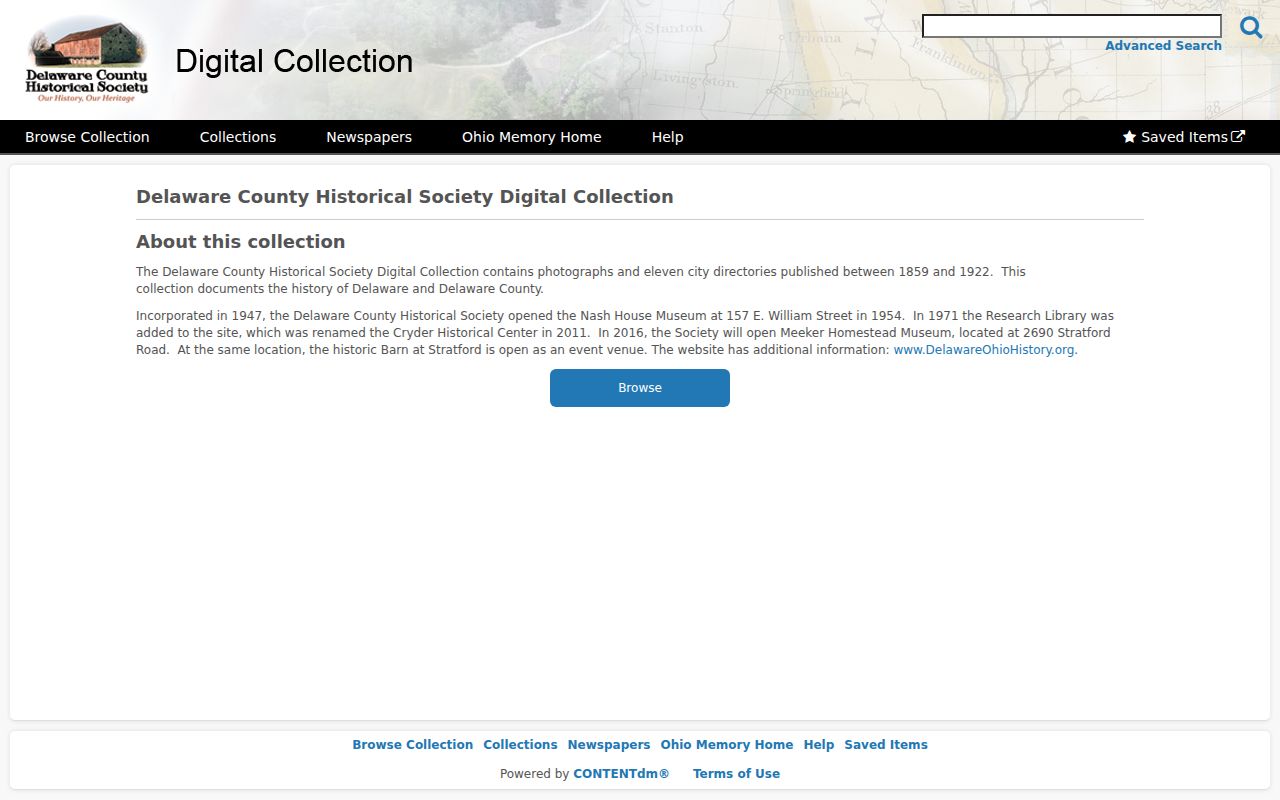Click the 'Digital Collection' header title
This screenshot has height=800, width=1280.
click(294, 61)
